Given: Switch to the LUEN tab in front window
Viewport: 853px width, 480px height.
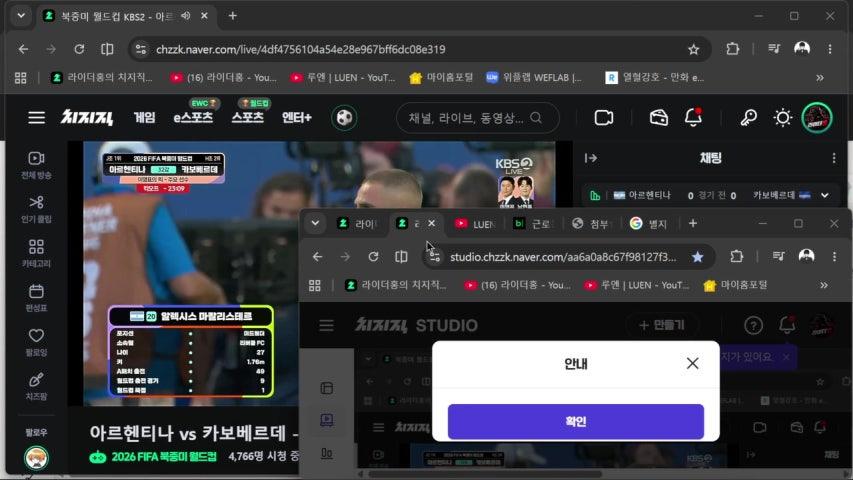Looking at the screenshot, I should point(474,224).
